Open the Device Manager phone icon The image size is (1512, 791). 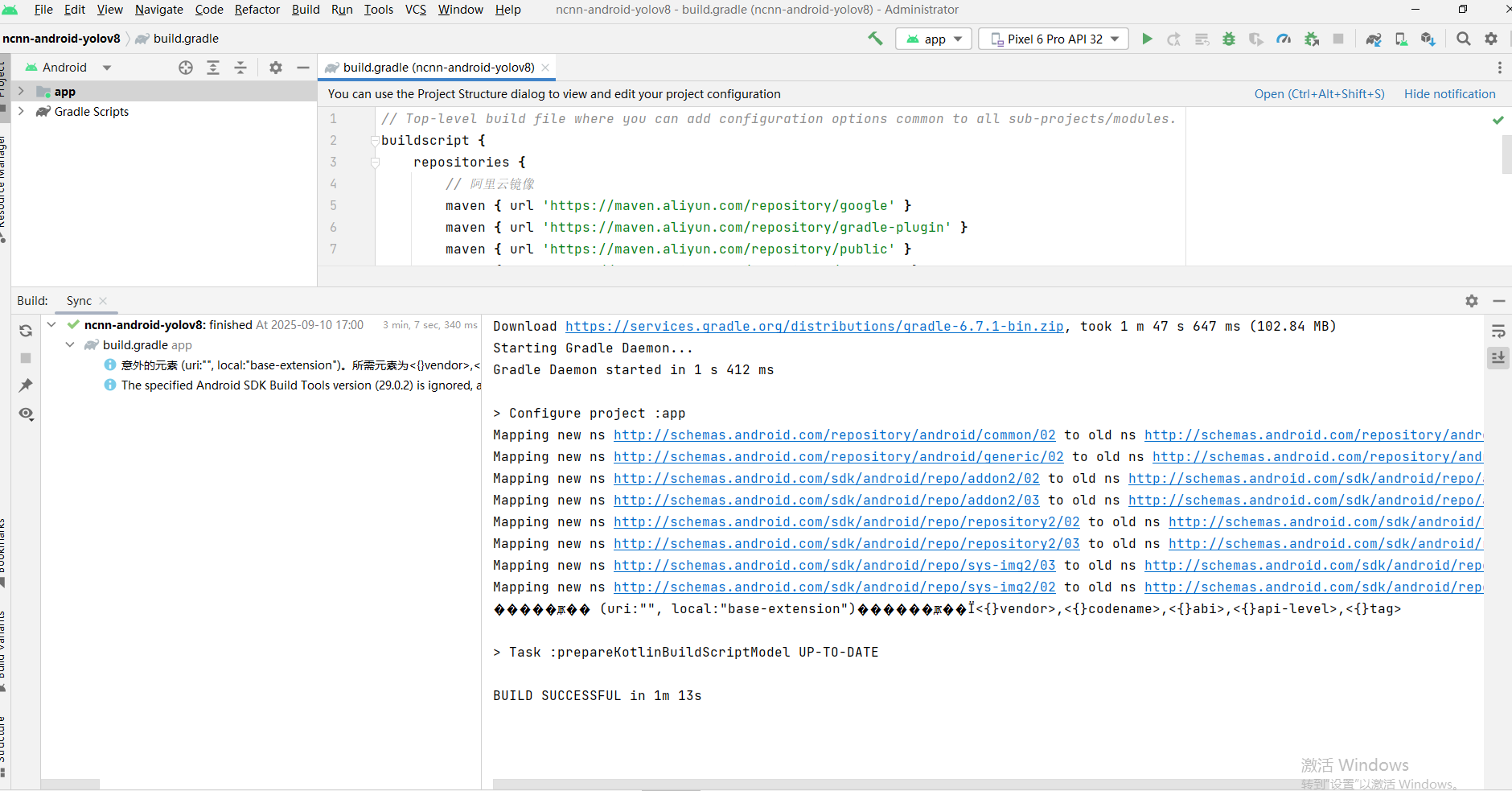(1401, 39)
